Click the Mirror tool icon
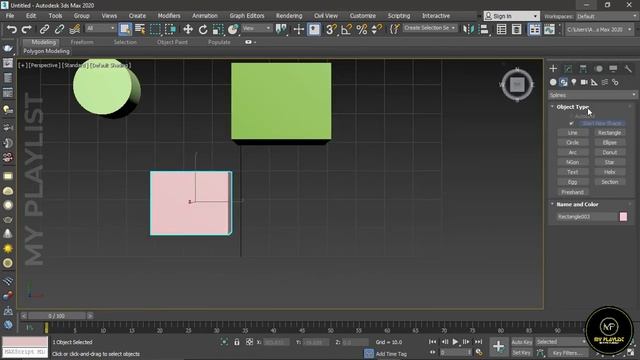 pos(469,29)
